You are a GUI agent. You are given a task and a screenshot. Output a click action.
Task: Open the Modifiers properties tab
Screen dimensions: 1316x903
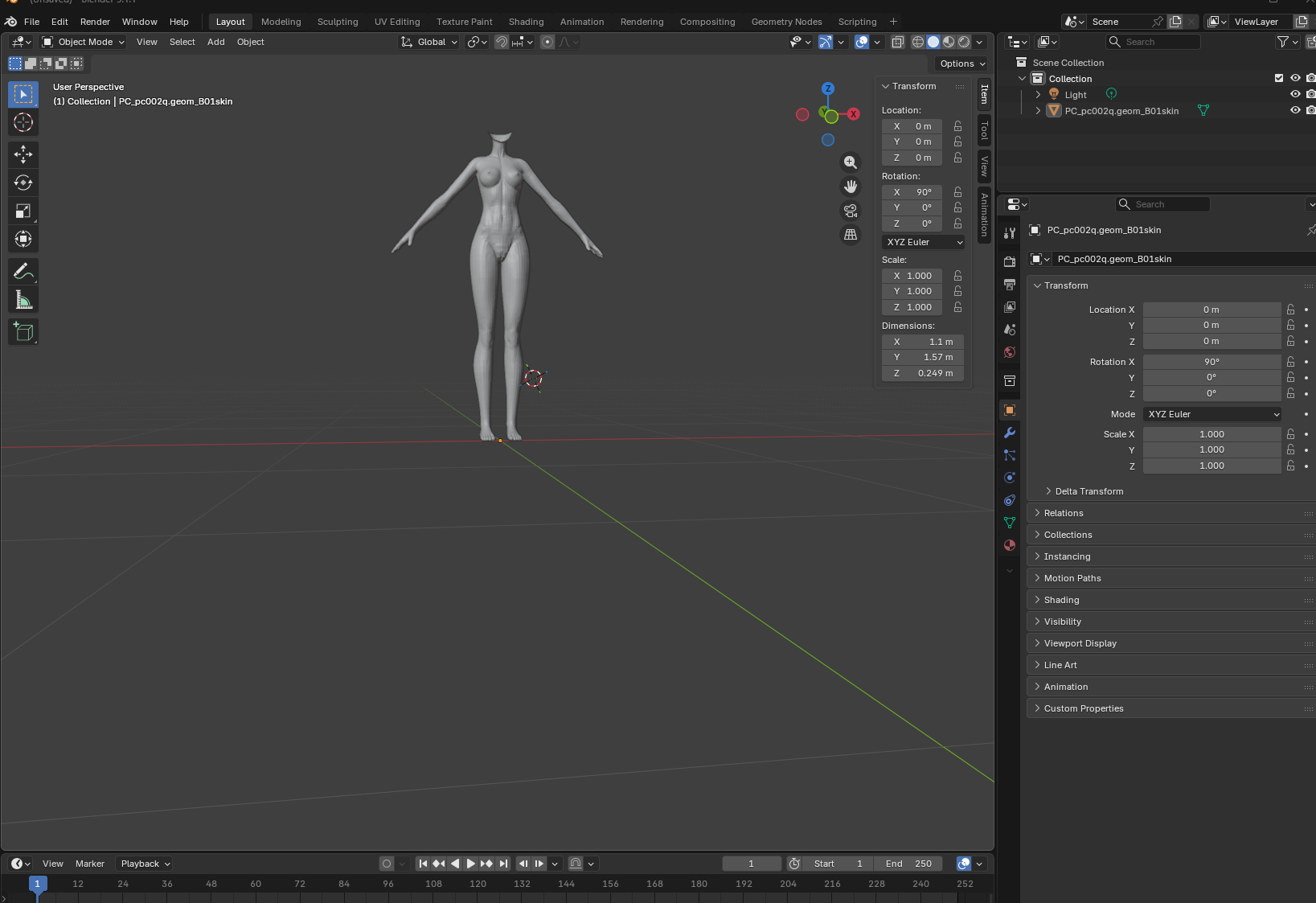point(1010,433)
